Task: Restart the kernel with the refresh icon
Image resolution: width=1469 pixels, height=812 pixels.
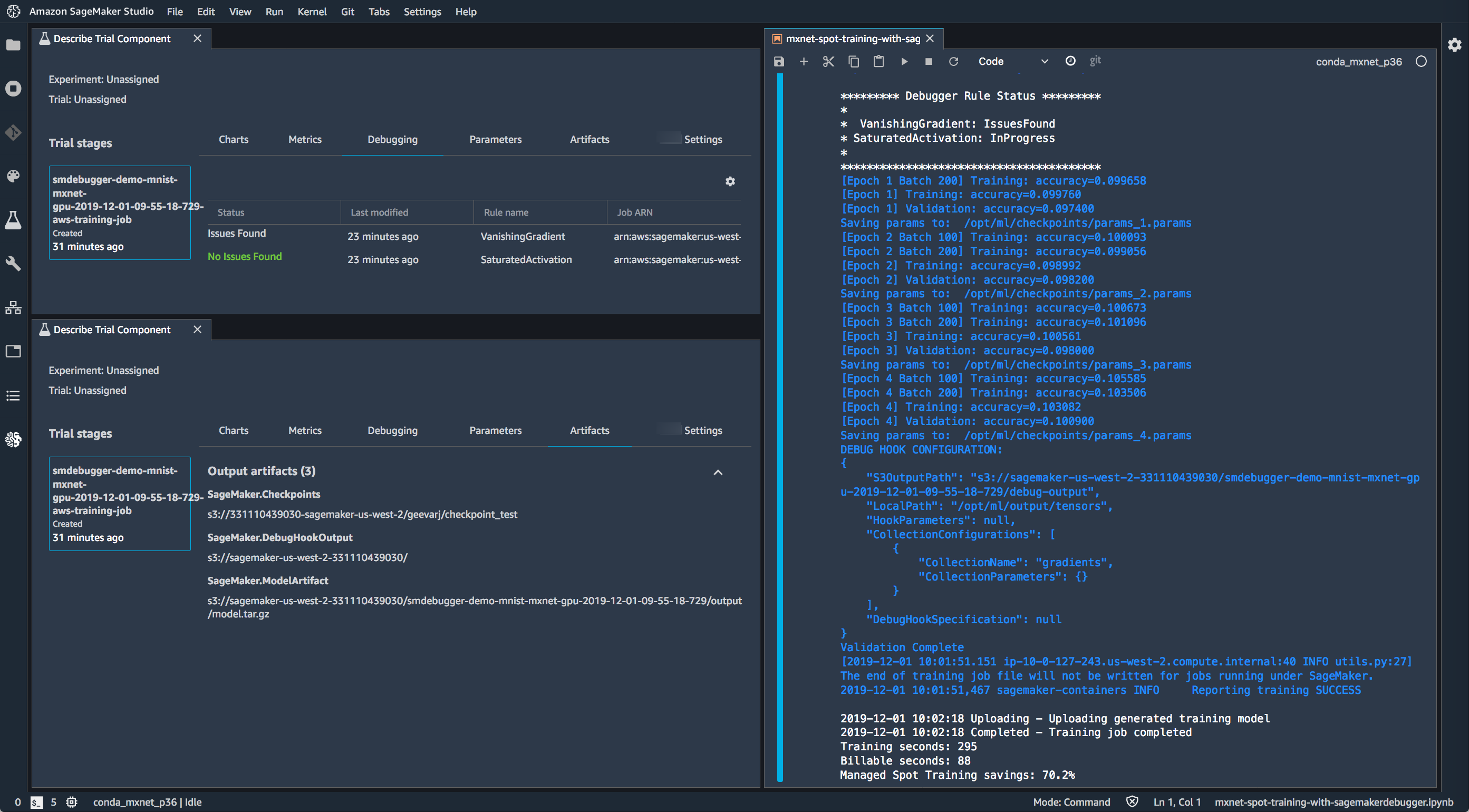Action: (x=953, y=62)
